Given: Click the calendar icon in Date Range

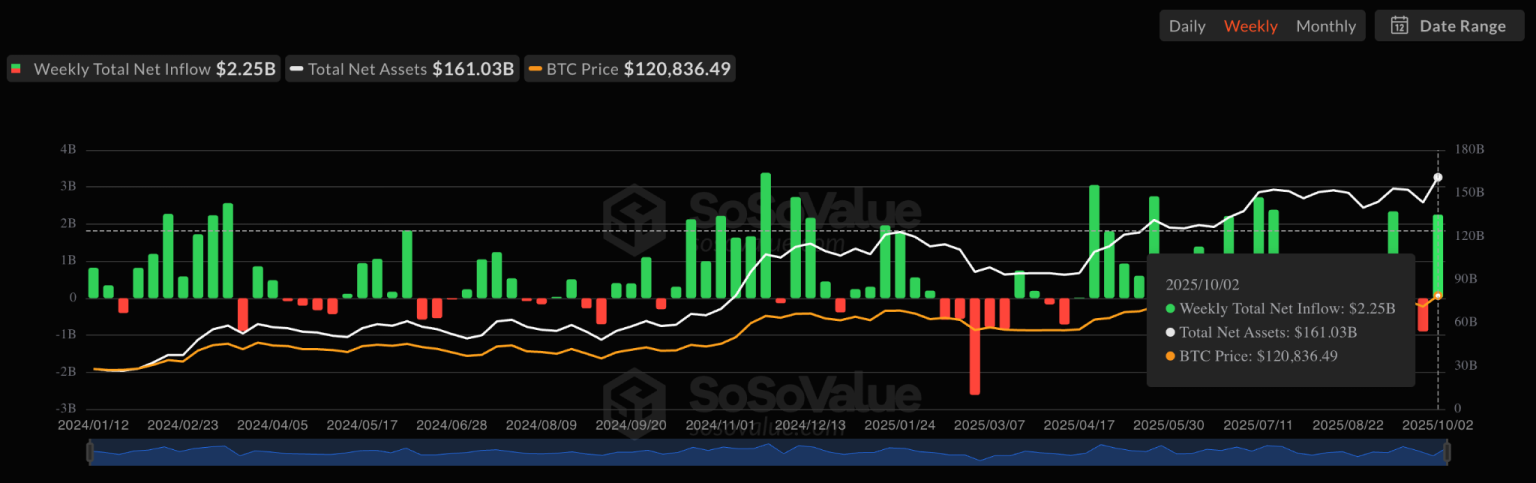Looking at the screenshot, I should (x=1400, y=26).
